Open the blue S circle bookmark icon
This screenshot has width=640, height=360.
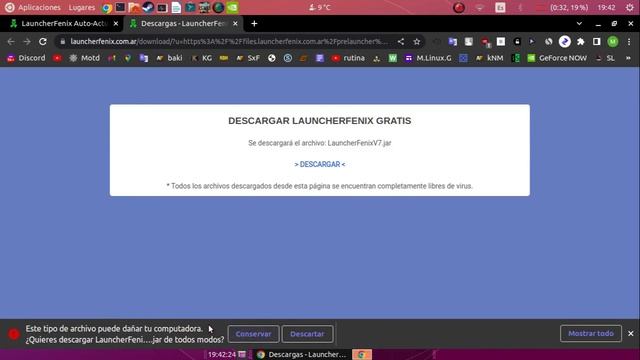point(288,58)
